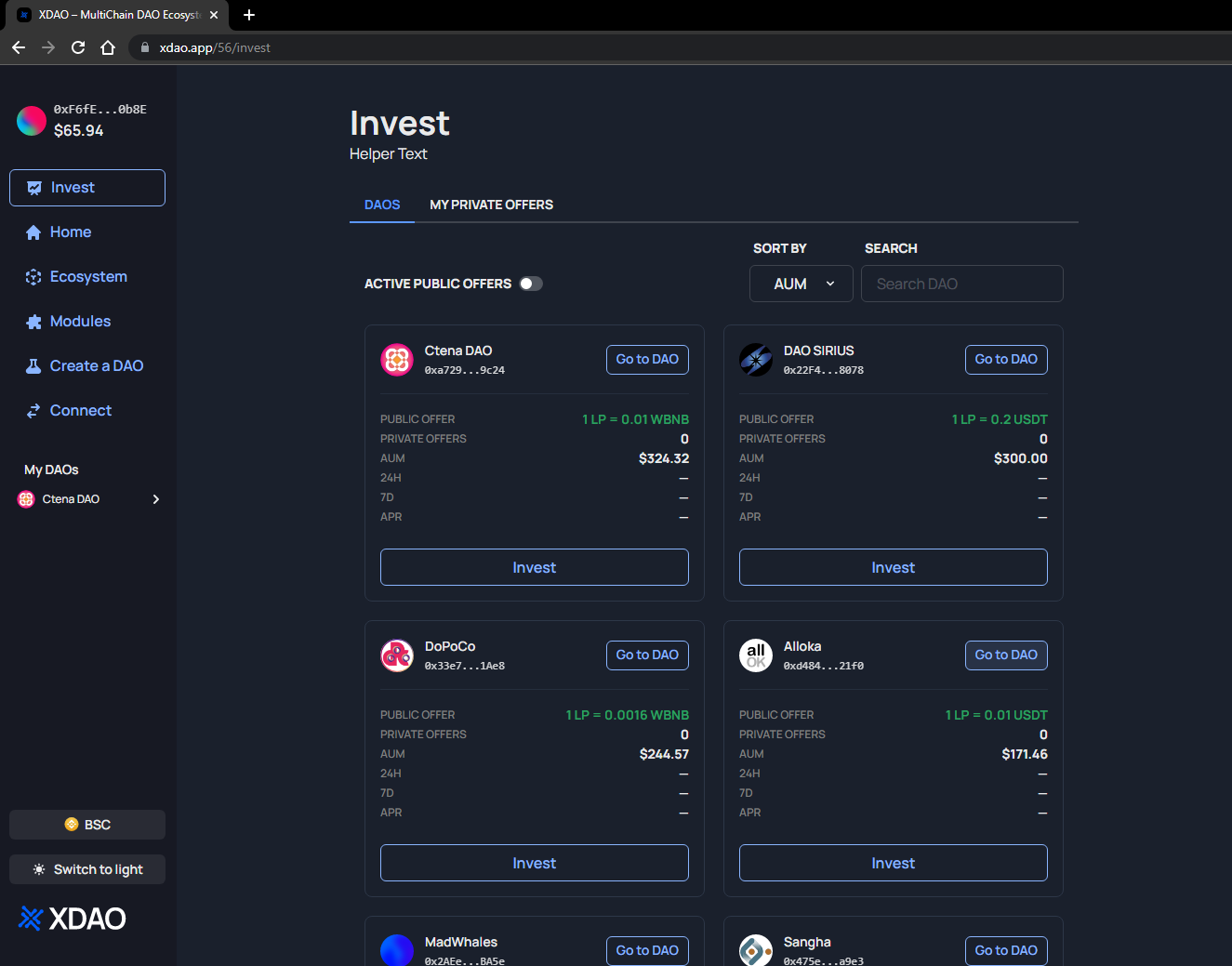Toggle Active Public Offers switch
This screenshot has height=966, width=1232.
[531, 284]
